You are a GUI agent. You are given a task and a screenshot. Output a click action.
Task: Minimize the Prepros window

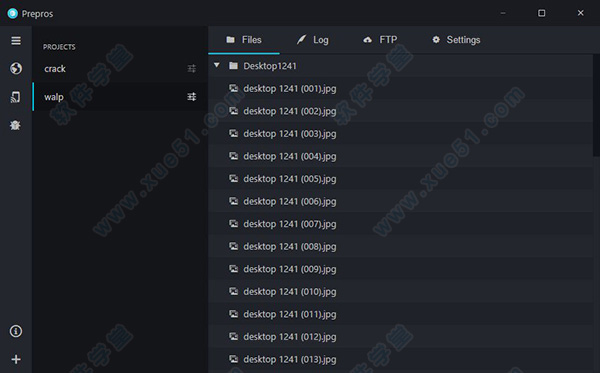[503, 13]
